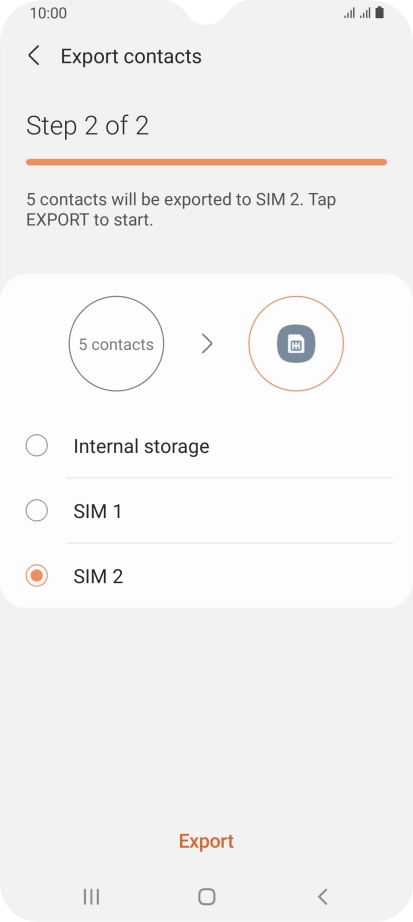Tap the 5 contacts circle
This screenshot has width=413, height=922.
click(x=116, y=344)
